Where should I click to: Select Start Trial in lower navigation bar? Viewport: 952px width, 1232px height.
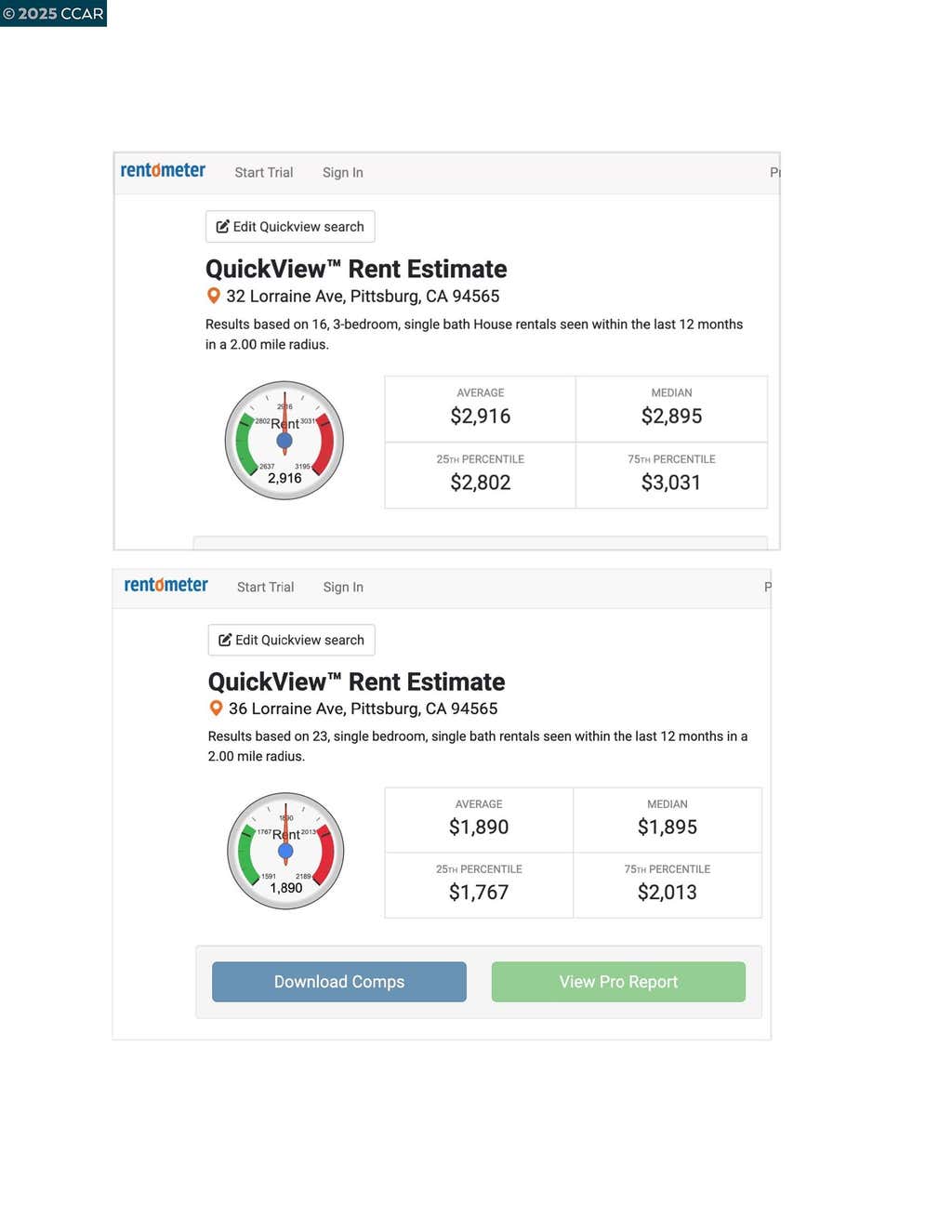[x=265, y=588]
